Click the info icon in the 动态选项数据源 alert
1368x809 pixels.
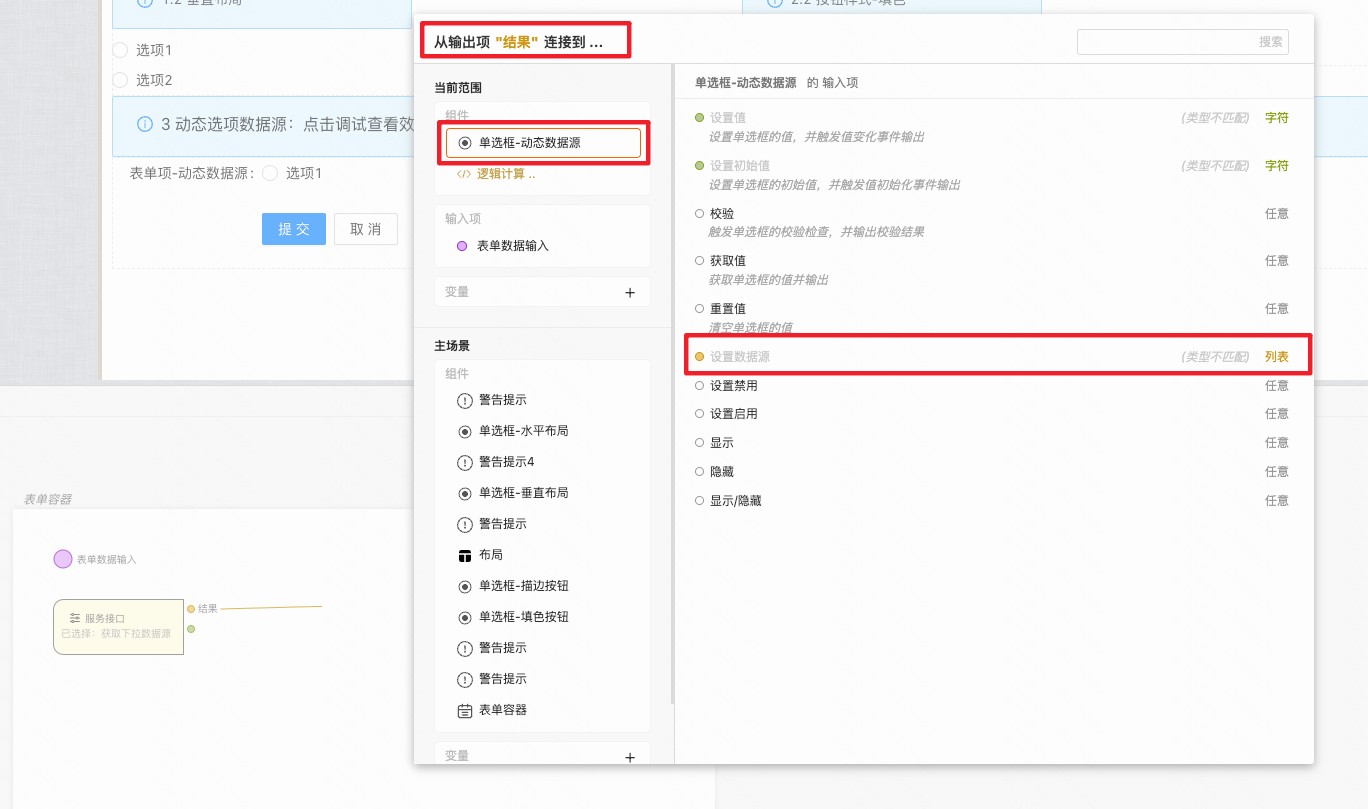[144, 124]
